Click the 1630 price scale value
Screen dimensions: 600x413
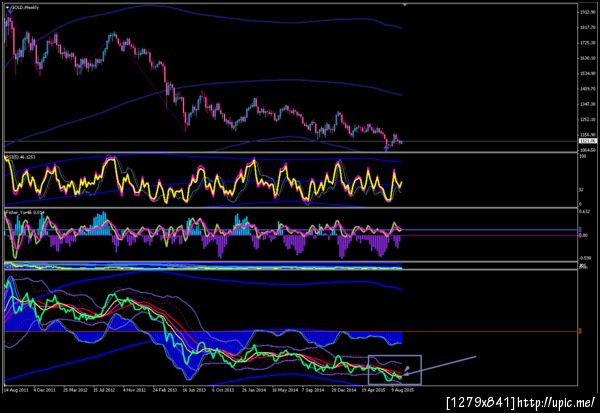(x=588, y=58)
